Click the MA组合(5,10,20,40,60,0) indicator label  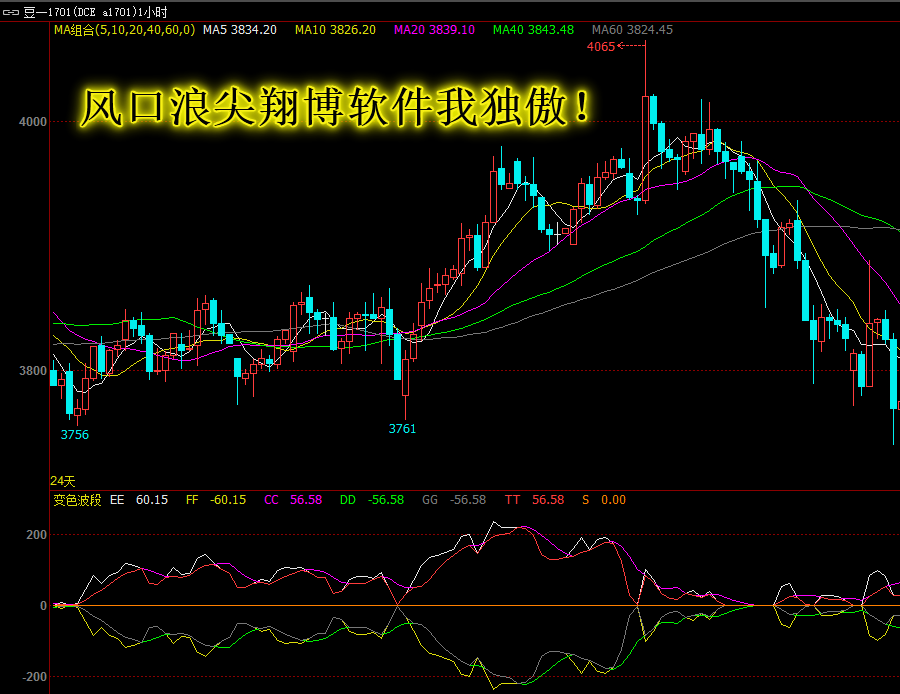(125, 30)
